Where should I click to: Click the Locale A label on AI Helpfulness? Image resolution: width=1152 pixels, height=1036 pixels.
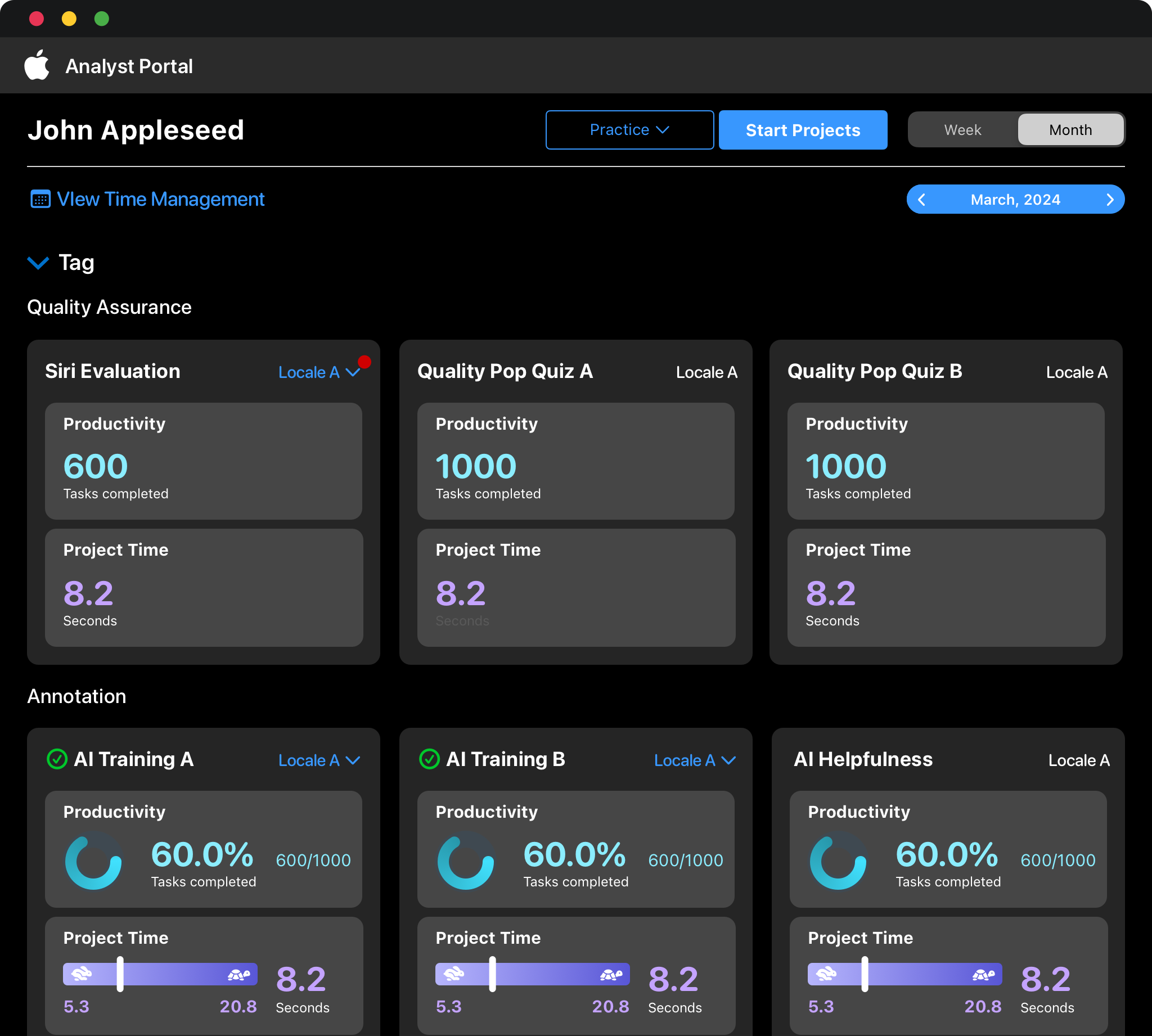1078,760
